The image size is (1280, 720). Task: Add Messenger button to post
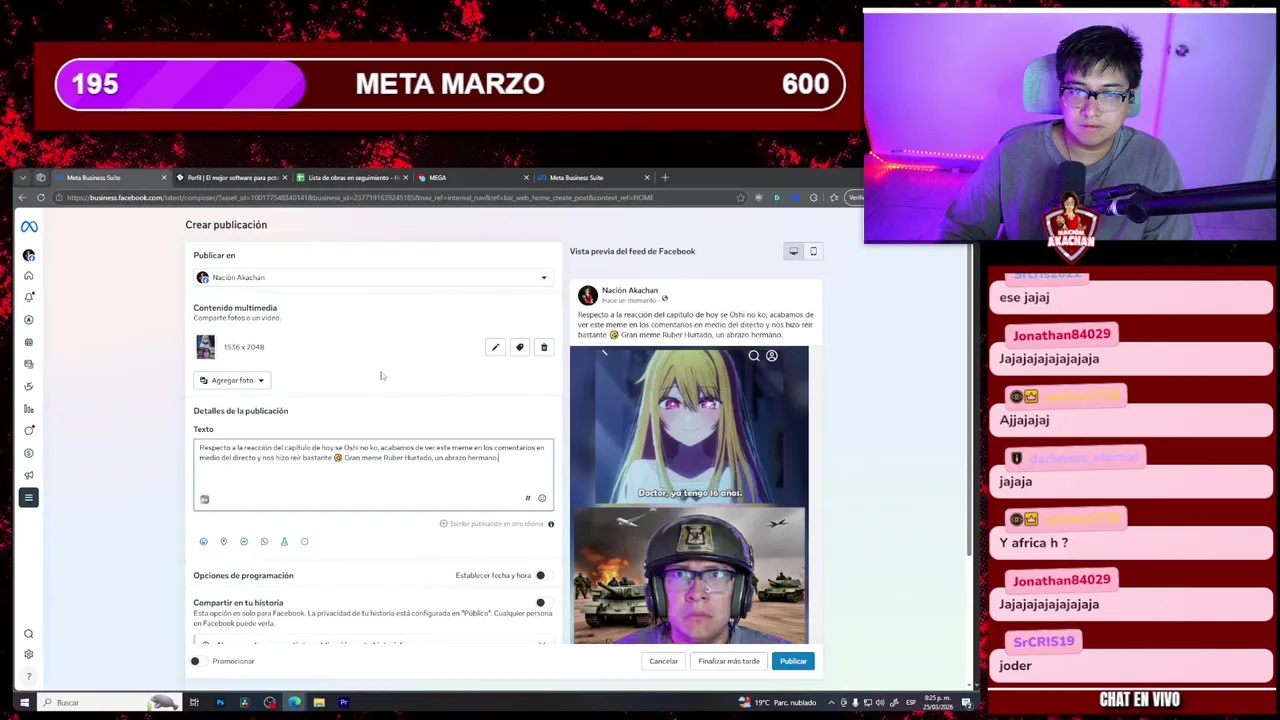(244, 541)
